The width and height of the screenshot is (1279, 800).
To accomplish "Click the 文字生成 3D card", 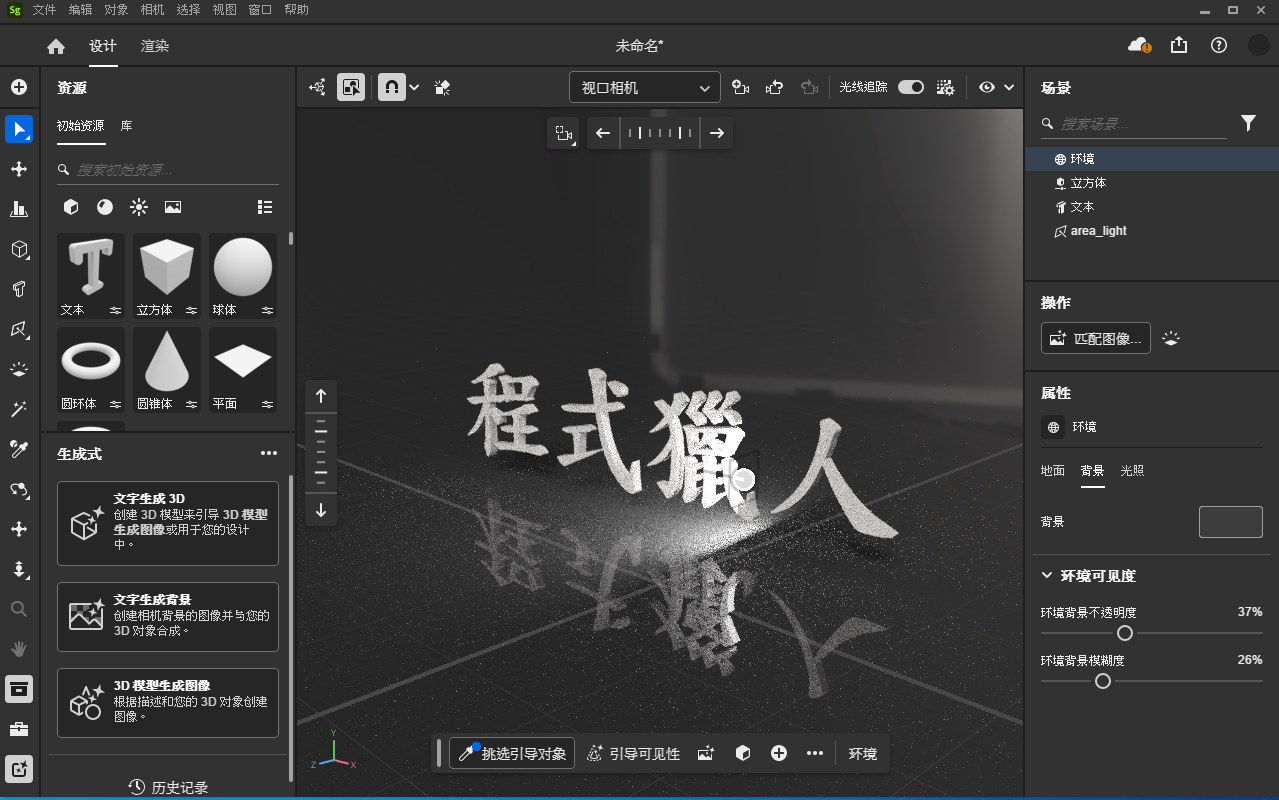I will 168,522.
